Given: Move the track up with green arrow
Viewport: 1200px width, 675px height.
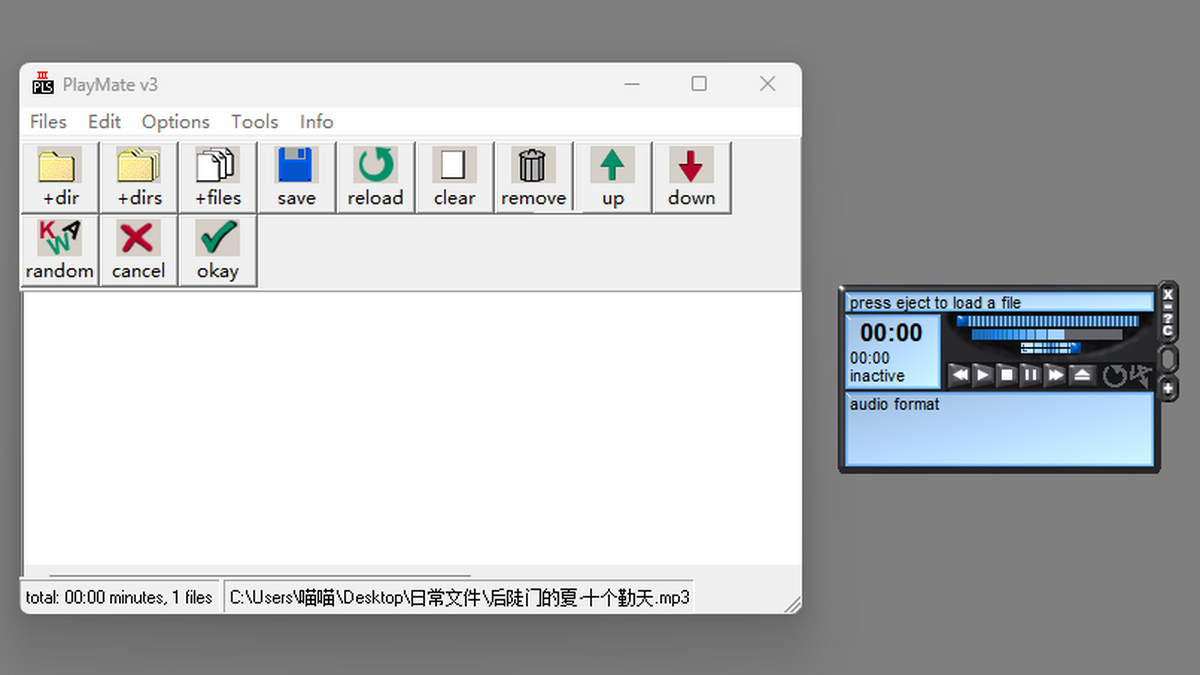Looking at the screenshot, I should [612, 177].
